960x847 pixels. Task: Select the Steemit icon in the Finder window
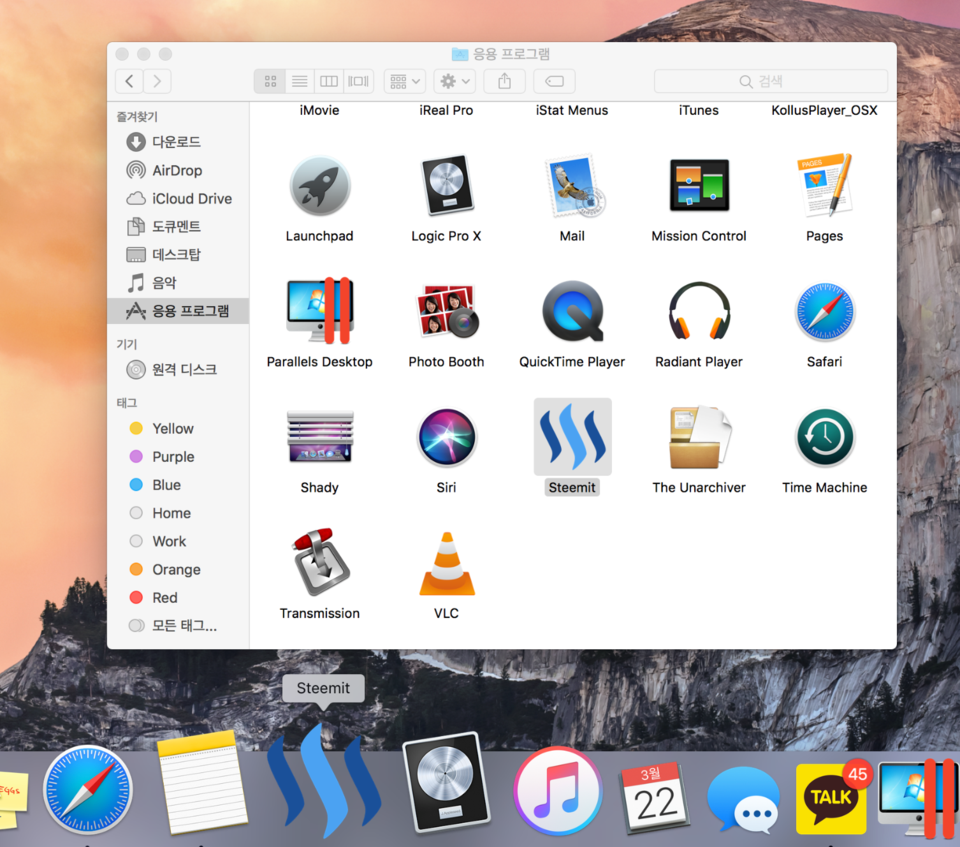coord(572,437)
